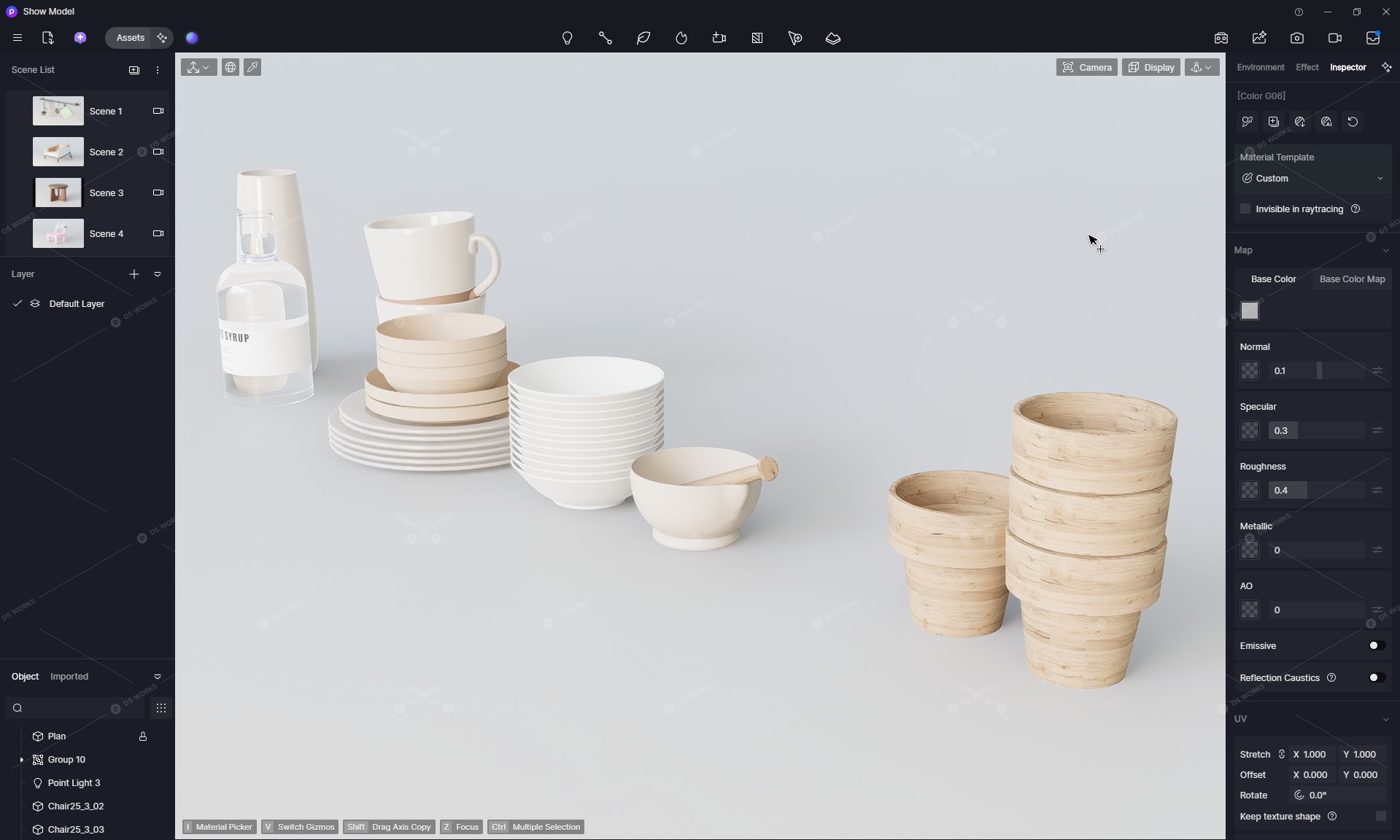Open the Layer panel dropdown arrow
The height and width of the screenshot is (840, 1400).
tap(158, 274)
